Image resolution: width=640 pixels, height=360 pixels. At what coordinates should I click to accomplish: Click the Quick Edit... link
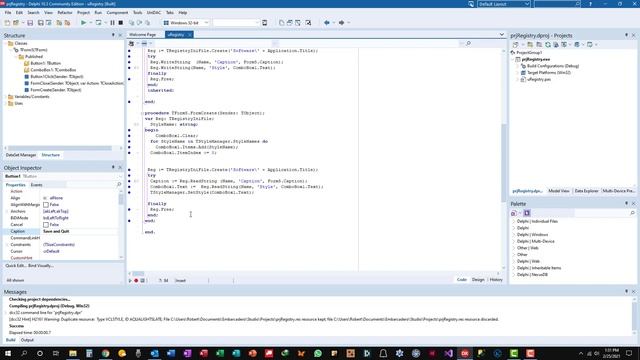point(15,266)
